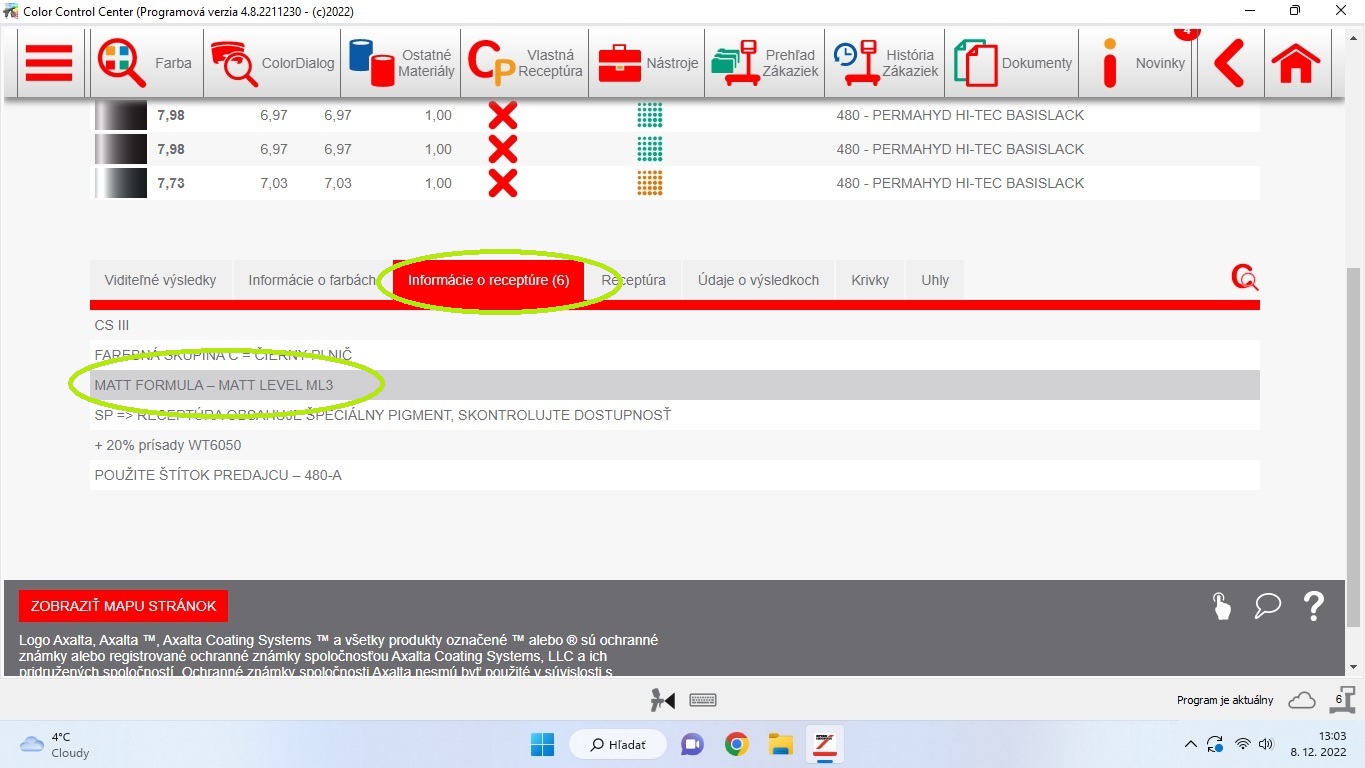Open ColorDialog from the toolbar
The image size is (1365, 768).
(272, 63)
